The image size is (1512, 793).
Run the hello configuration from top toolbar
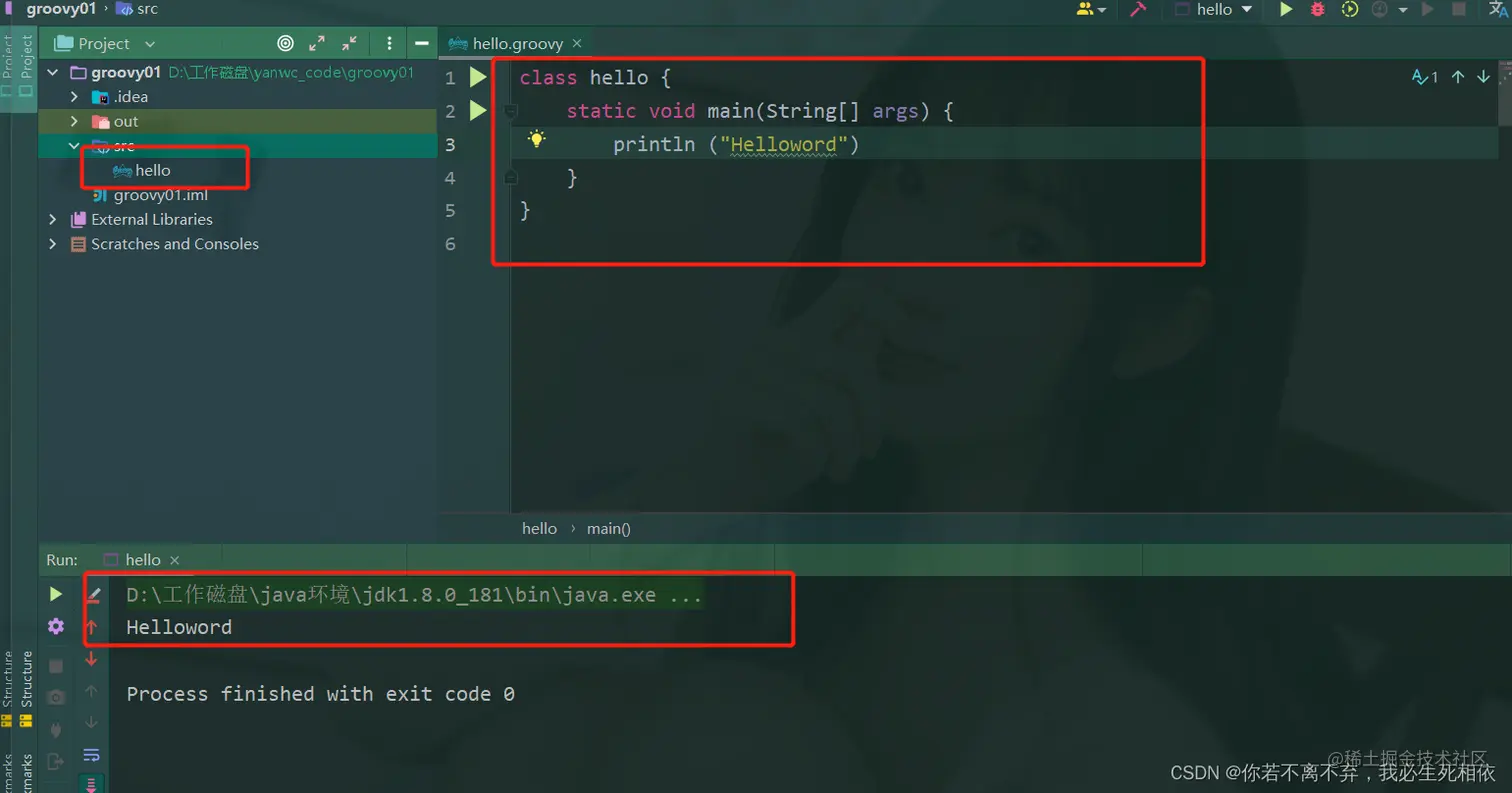click(1286, 9)
